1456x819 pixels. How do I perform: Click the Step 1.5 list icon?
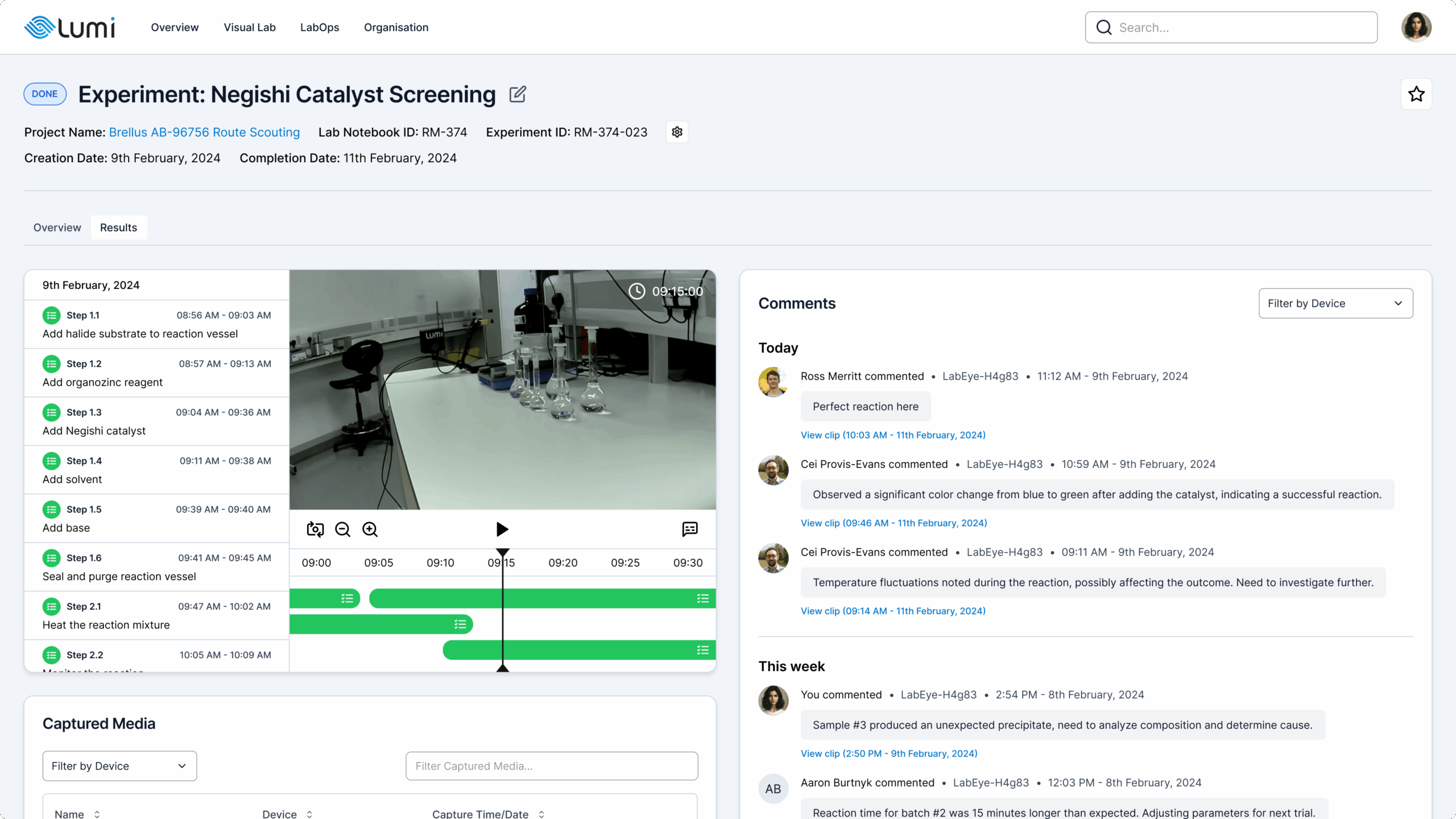pyautogui.click(x=52, y=509)
